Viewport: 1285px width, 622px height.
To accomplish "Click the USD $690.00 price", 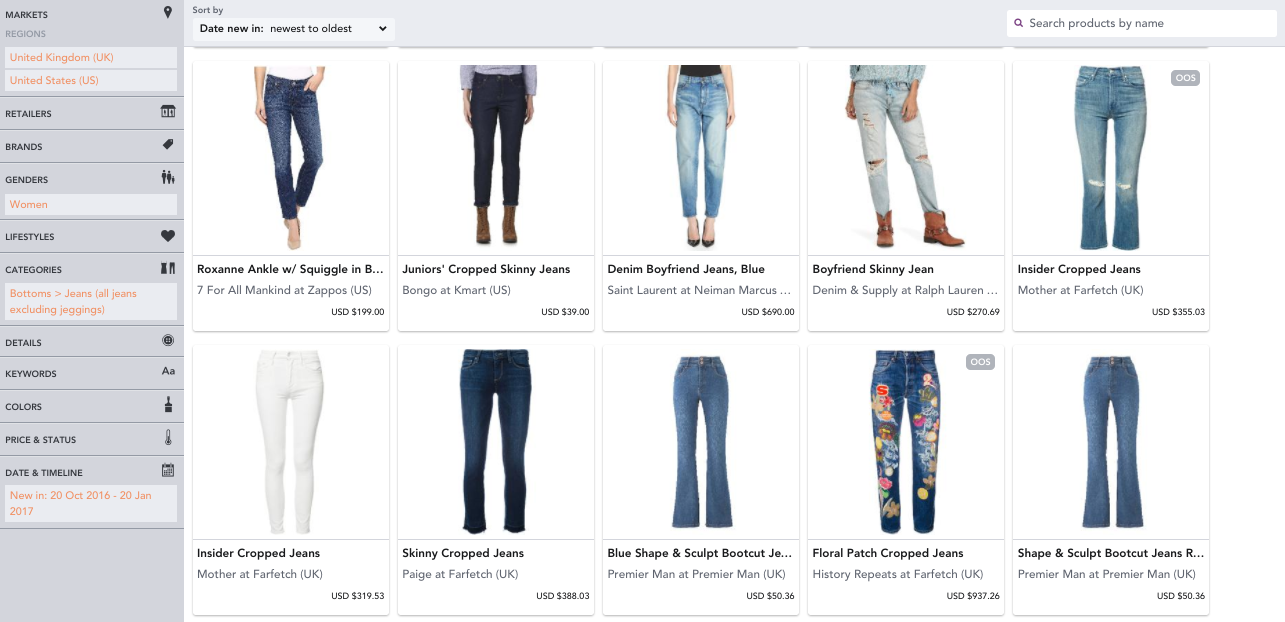I will click(768, 312).
